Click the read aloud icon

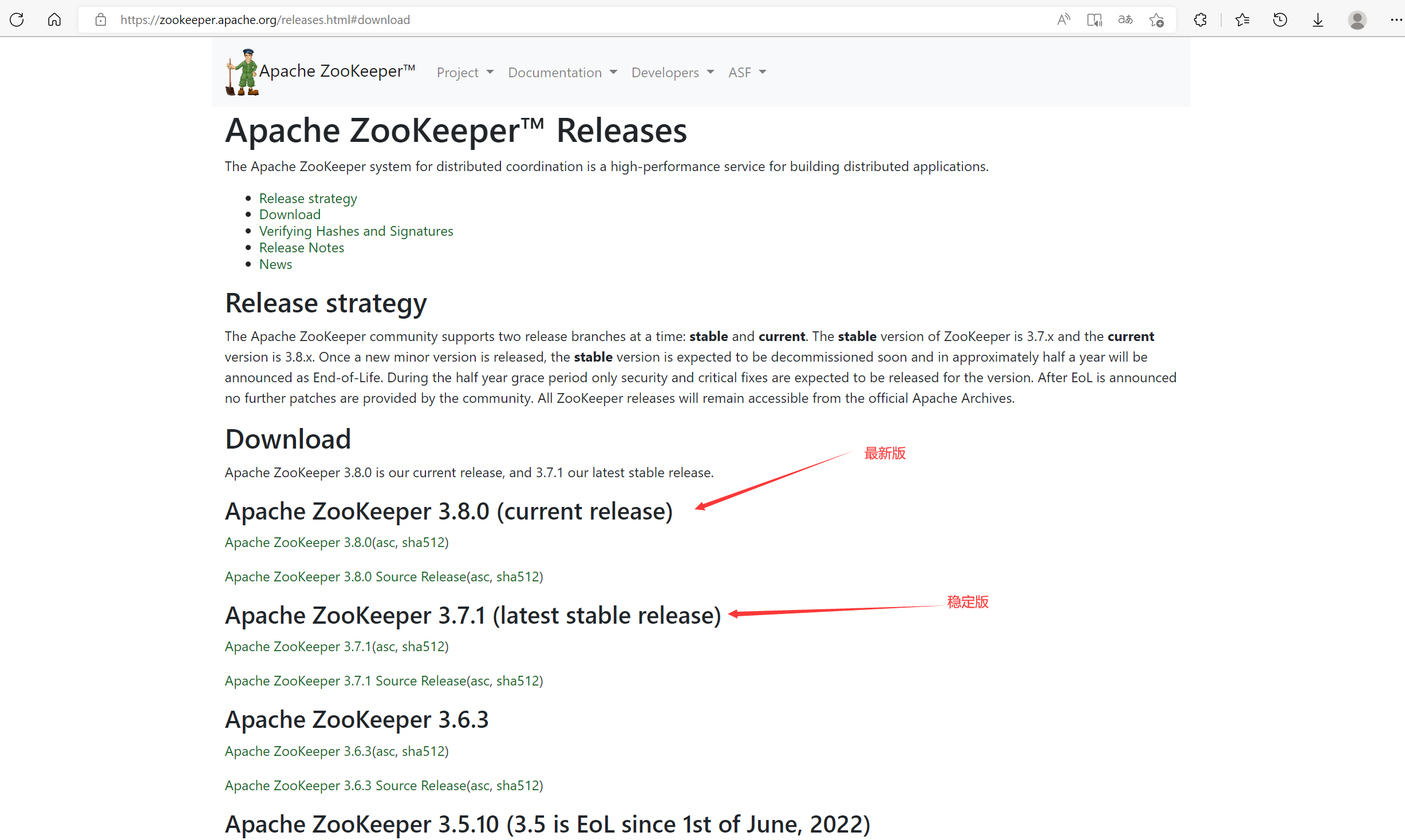click(x=1063, y=20)
